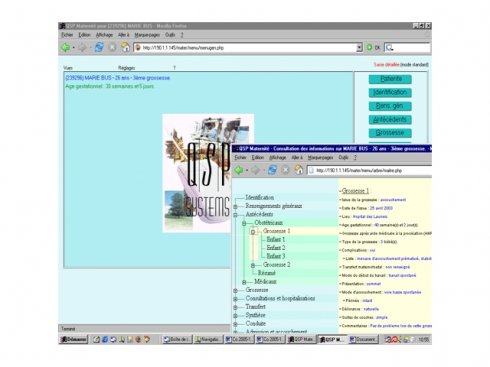Select Enfant 2 in the tree
This screenshot has width=490, height=367.
(276, 248)
